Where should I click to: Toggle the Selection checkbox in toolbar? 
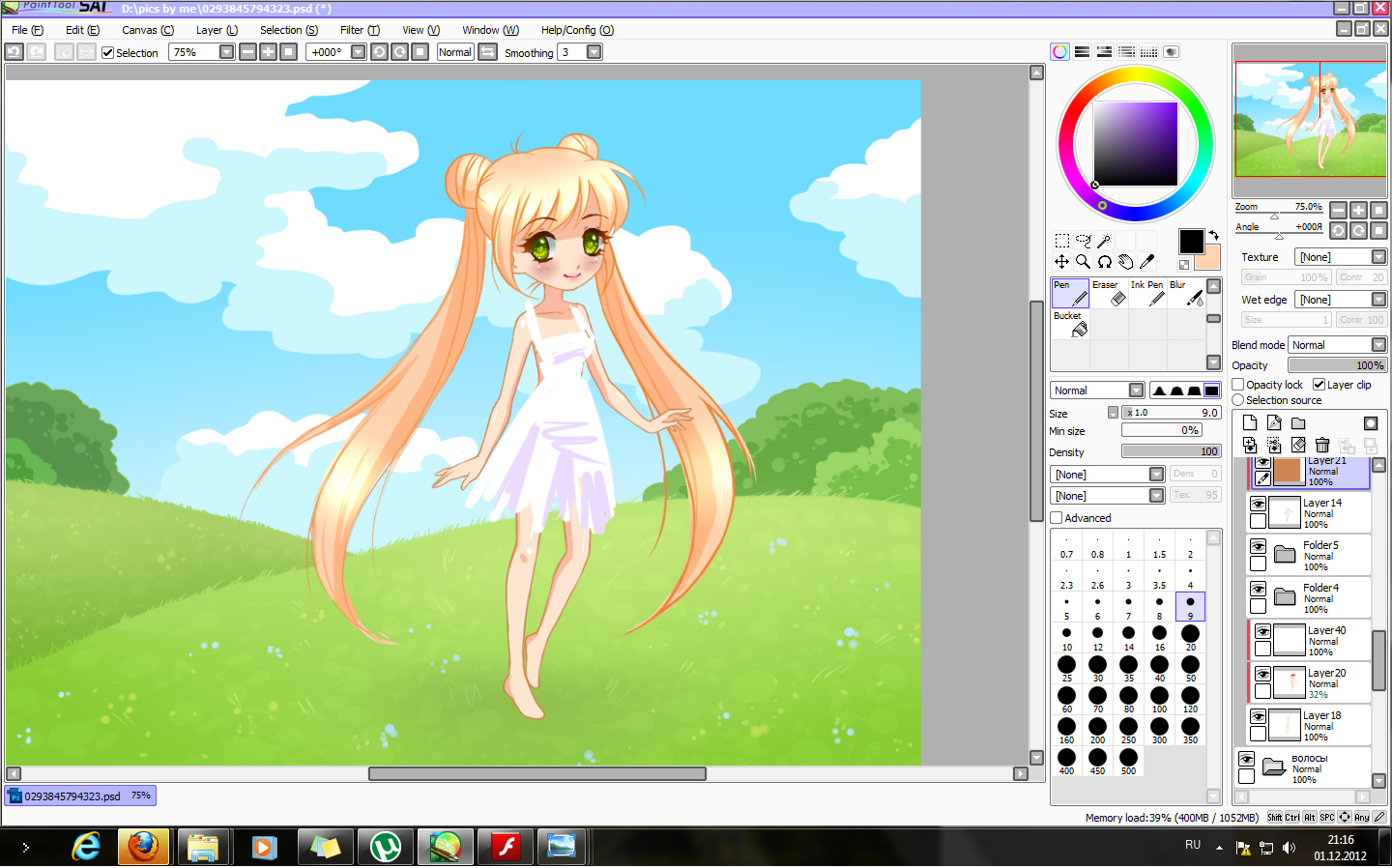[x=107, y=53]
